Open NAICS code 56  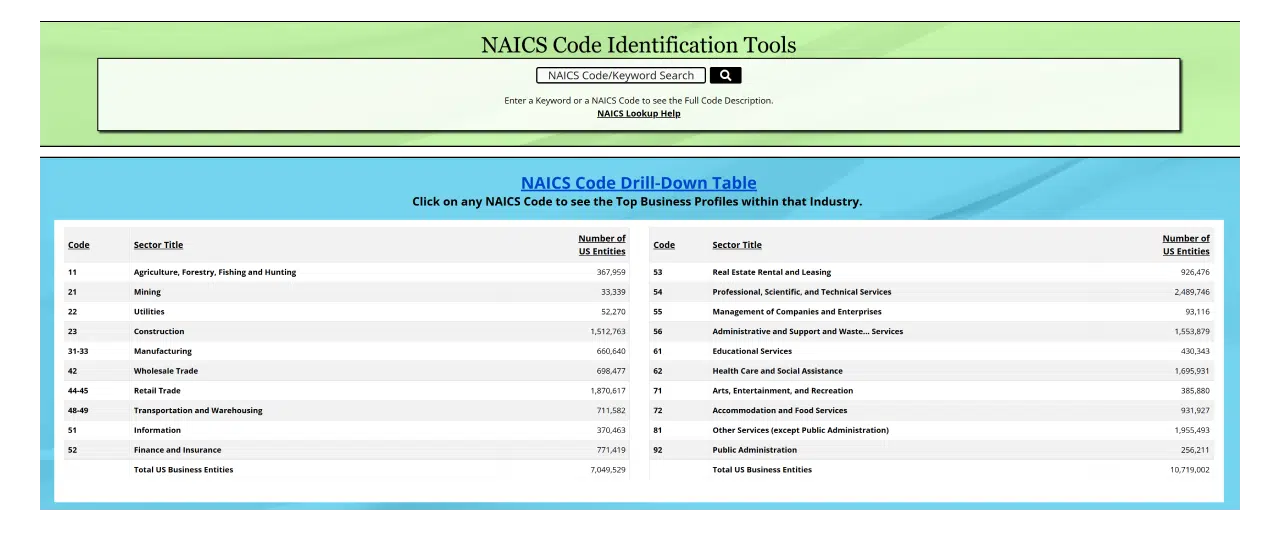[658, 331]
